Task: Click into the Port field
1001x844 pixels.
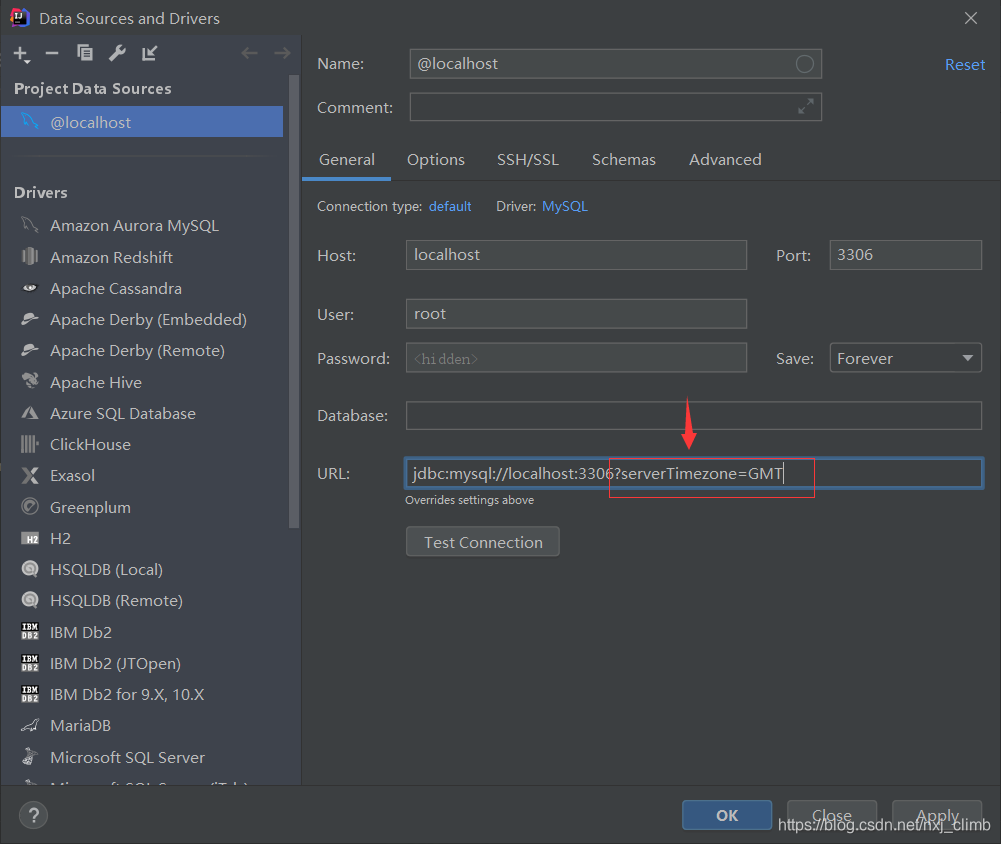Action: [x=905, y=255]
